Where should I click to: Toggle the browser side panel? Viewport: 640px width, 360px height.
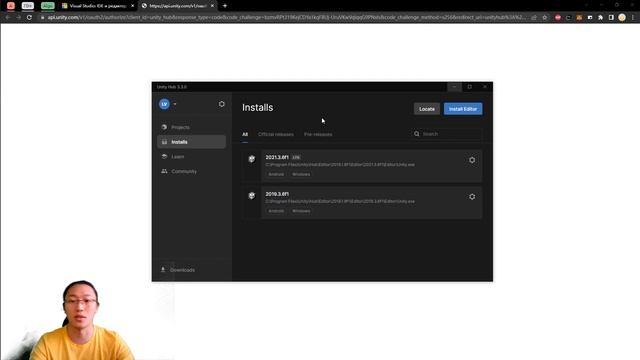611,18
